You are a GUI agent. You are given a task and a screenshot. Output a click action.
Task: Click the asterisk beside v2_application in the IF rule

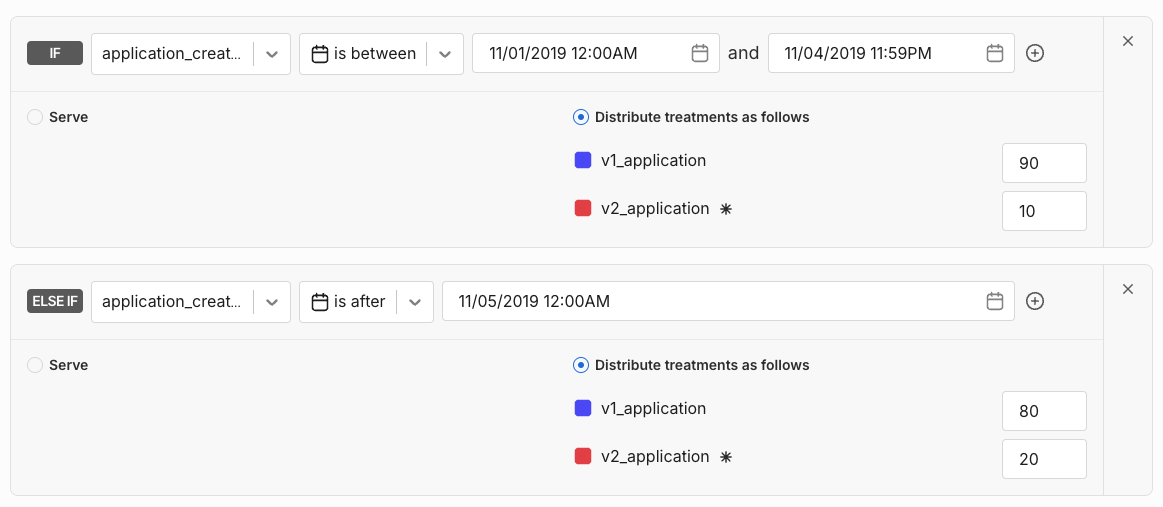point(726,209)
